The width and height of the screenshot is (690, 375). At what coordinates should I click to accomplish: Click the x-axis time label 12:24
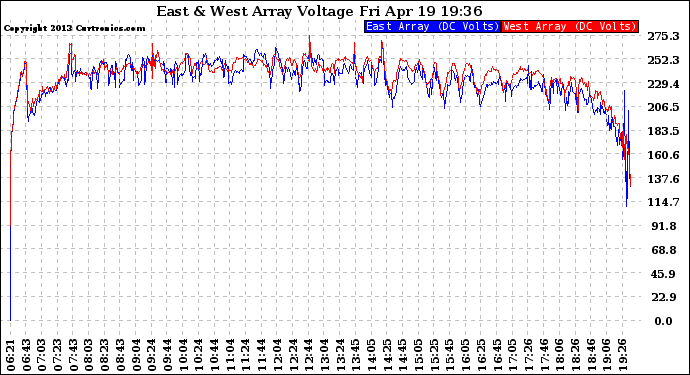click(x=293, y=355)
